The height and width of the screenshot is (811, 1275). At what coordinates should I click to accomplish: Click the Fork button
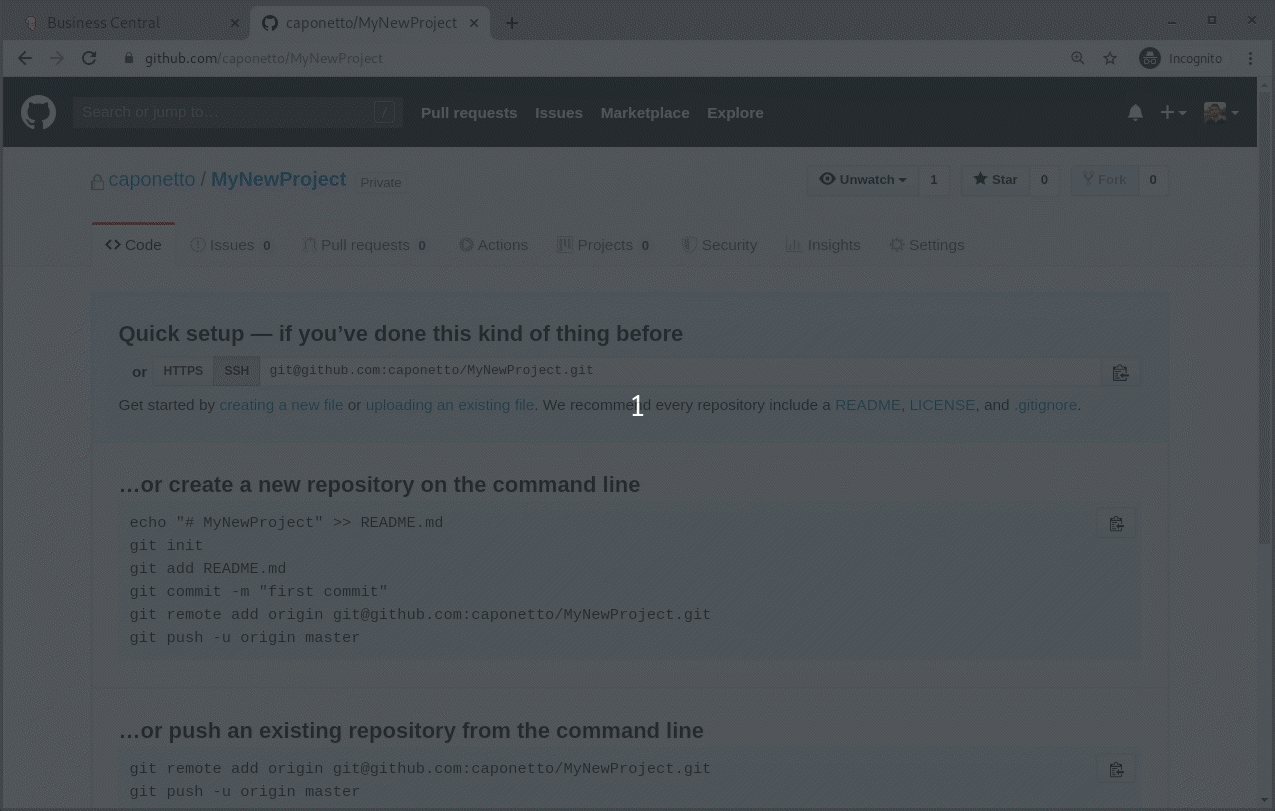tap(1104, 180)
